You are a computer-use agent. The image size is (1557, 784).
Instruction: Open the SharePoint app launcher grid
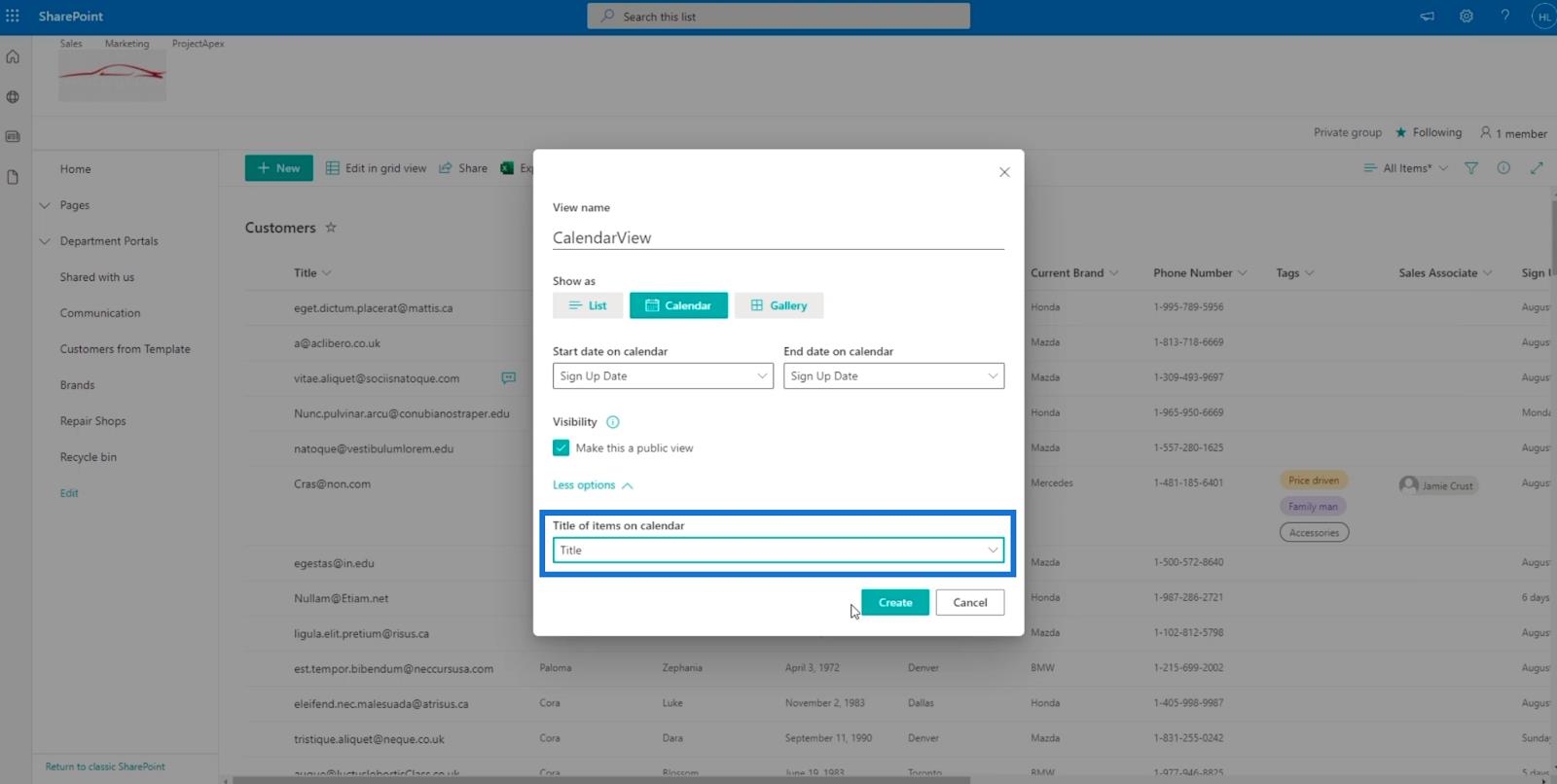tap(13, 16)
